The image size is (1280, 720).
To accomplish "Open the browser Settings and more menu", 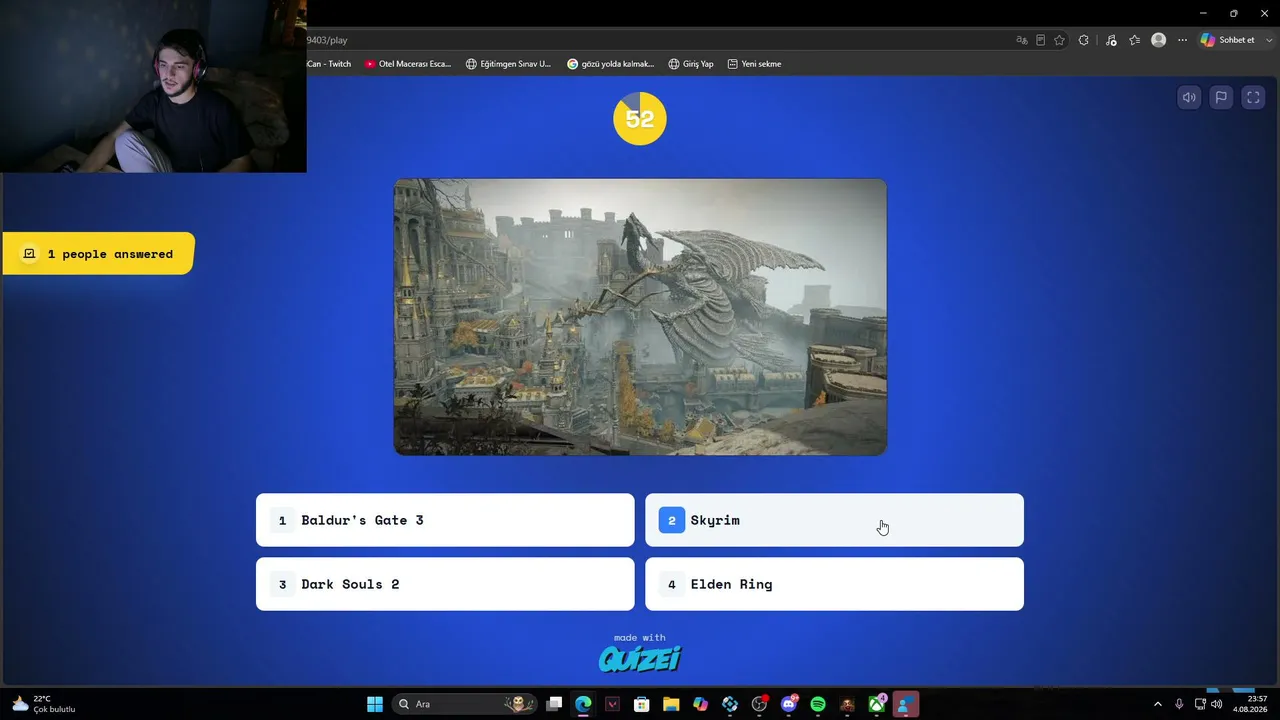I will [x=1182, y=40].
